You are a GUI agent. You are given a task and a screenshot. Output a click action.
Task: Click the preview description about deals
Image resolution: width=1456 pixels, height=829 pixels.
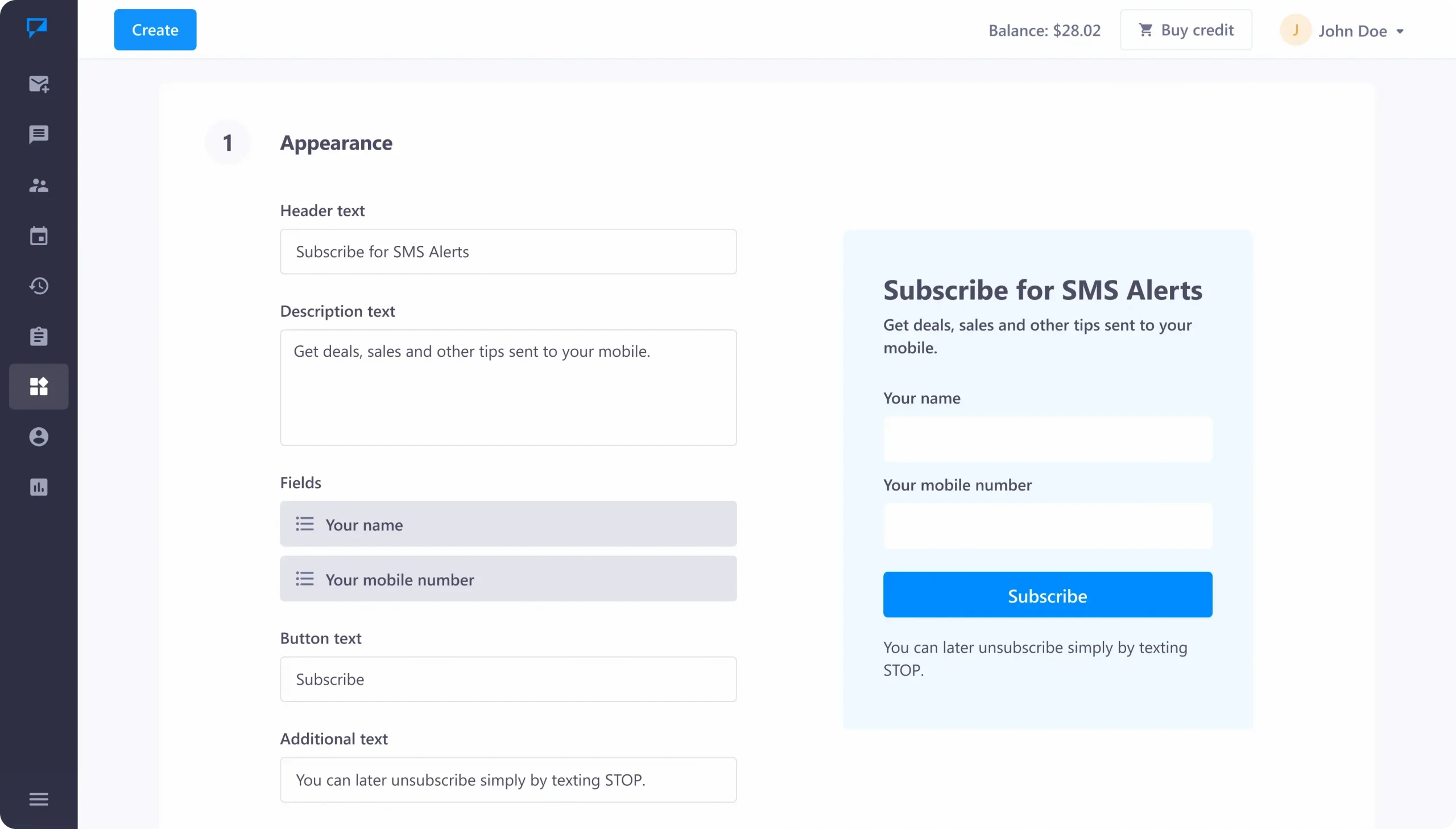[1037, 336]
